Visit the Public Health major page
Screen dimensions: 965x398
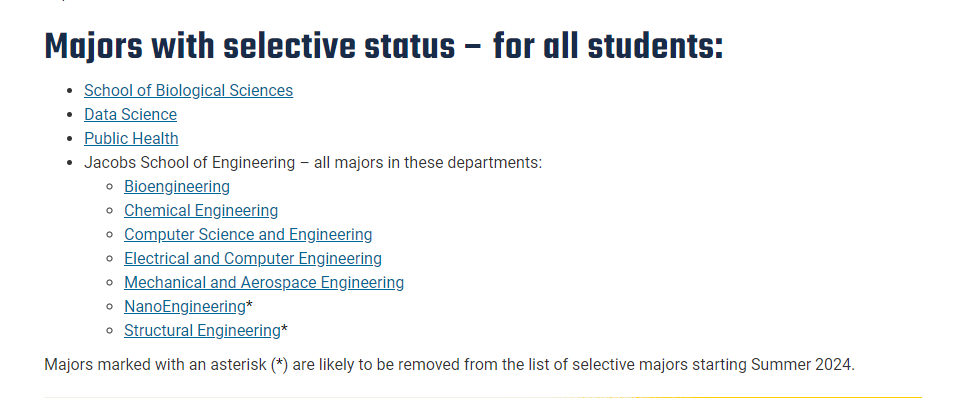(131, 138)
